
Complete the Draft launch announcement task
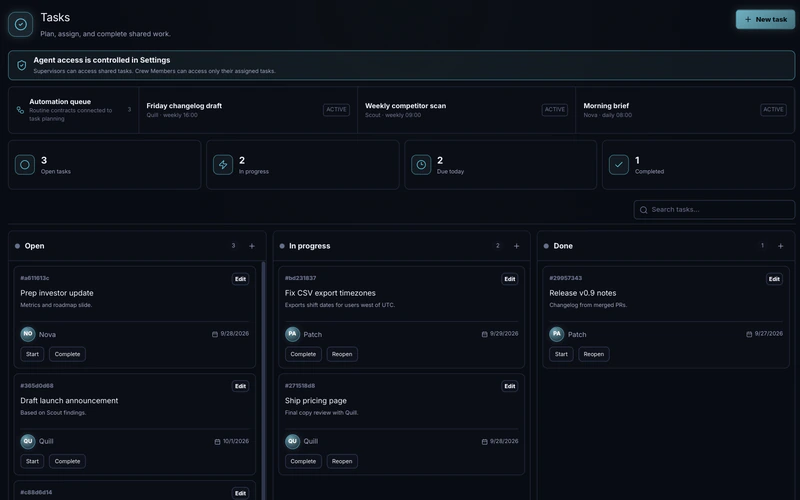(67, 461)
